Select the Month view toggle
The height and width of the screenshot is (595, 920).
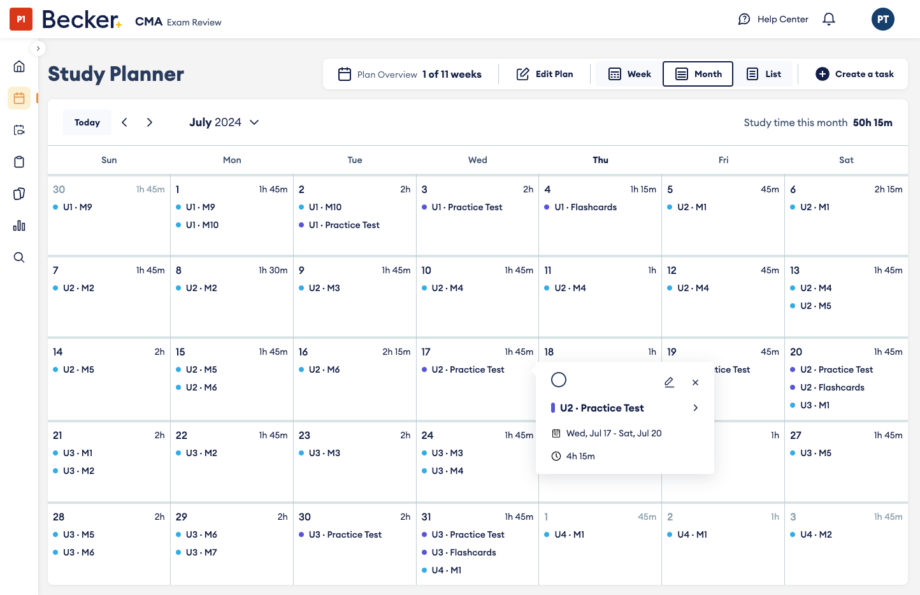(698, 74)
